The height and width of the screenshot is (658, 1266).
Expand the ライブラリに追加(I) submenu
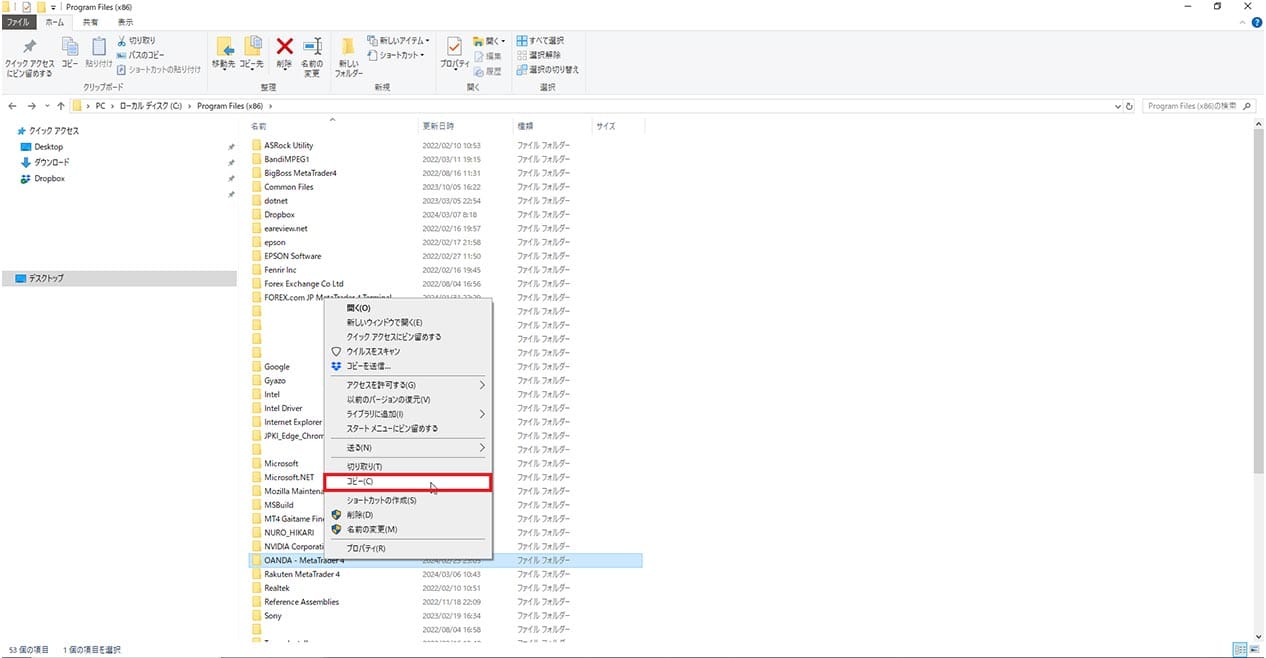482,414
